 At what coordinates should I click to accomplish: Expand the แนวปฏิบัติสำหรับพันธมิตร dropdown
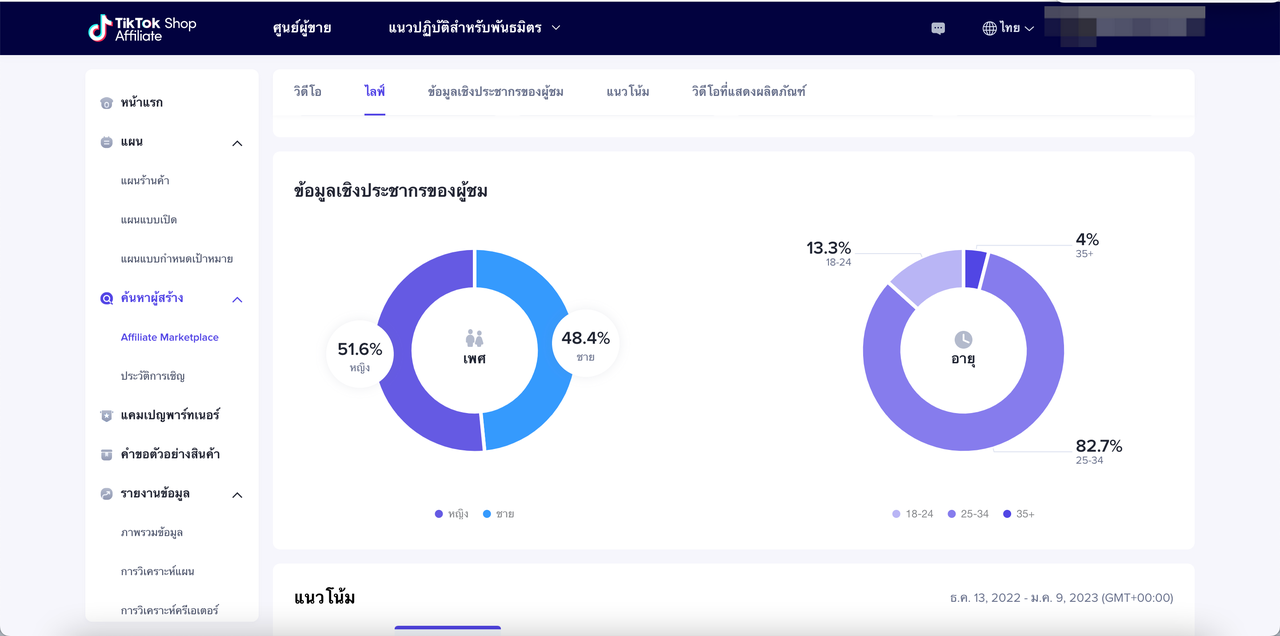tap(474, 28)
